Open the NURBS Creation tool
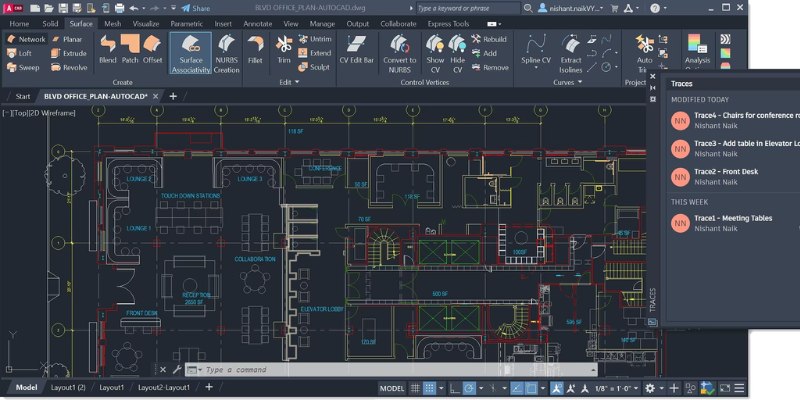The image size is (800, 400). (227, 50)
